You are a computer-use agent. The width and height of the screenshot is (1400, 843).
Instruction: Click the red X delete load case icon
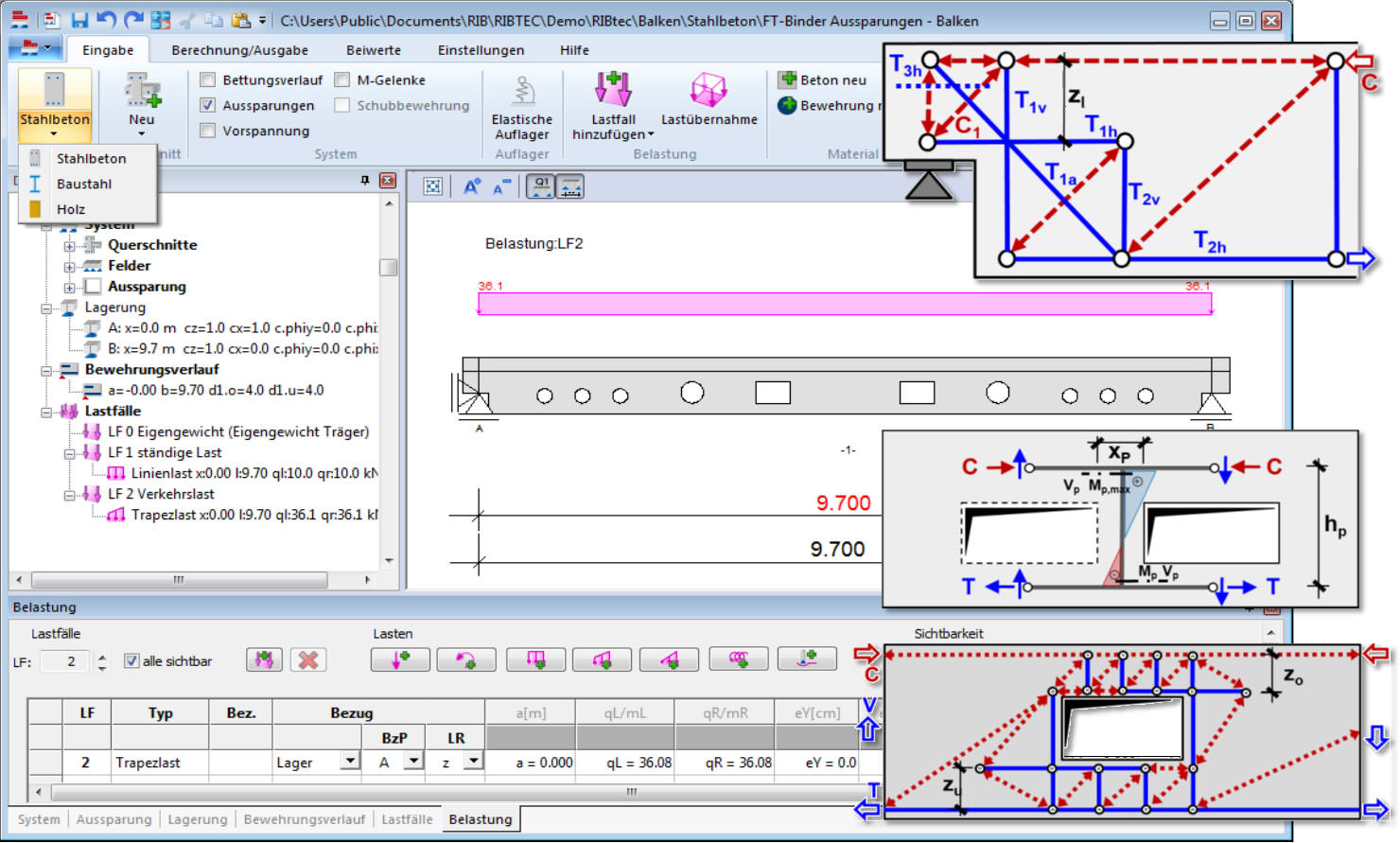click(308, 659)
